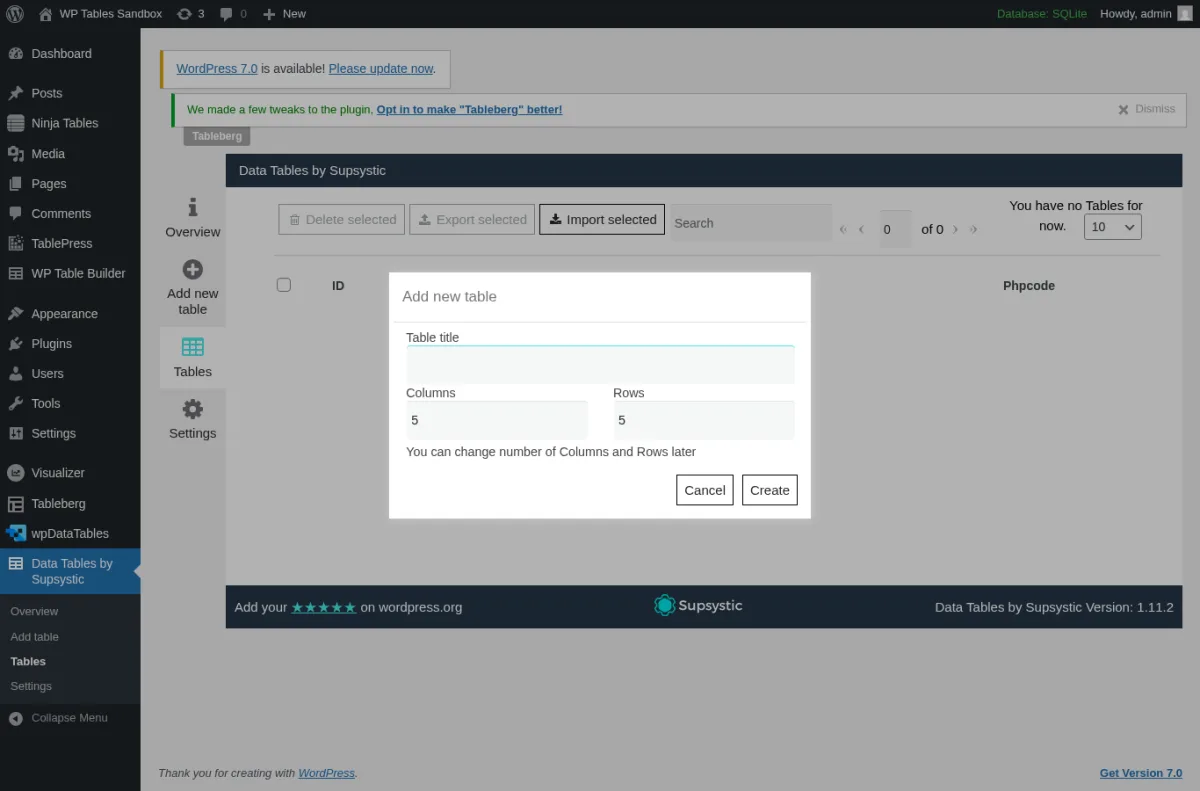Click the WordPress logo in admin bar
The image size is (1200, 791).
15,14
